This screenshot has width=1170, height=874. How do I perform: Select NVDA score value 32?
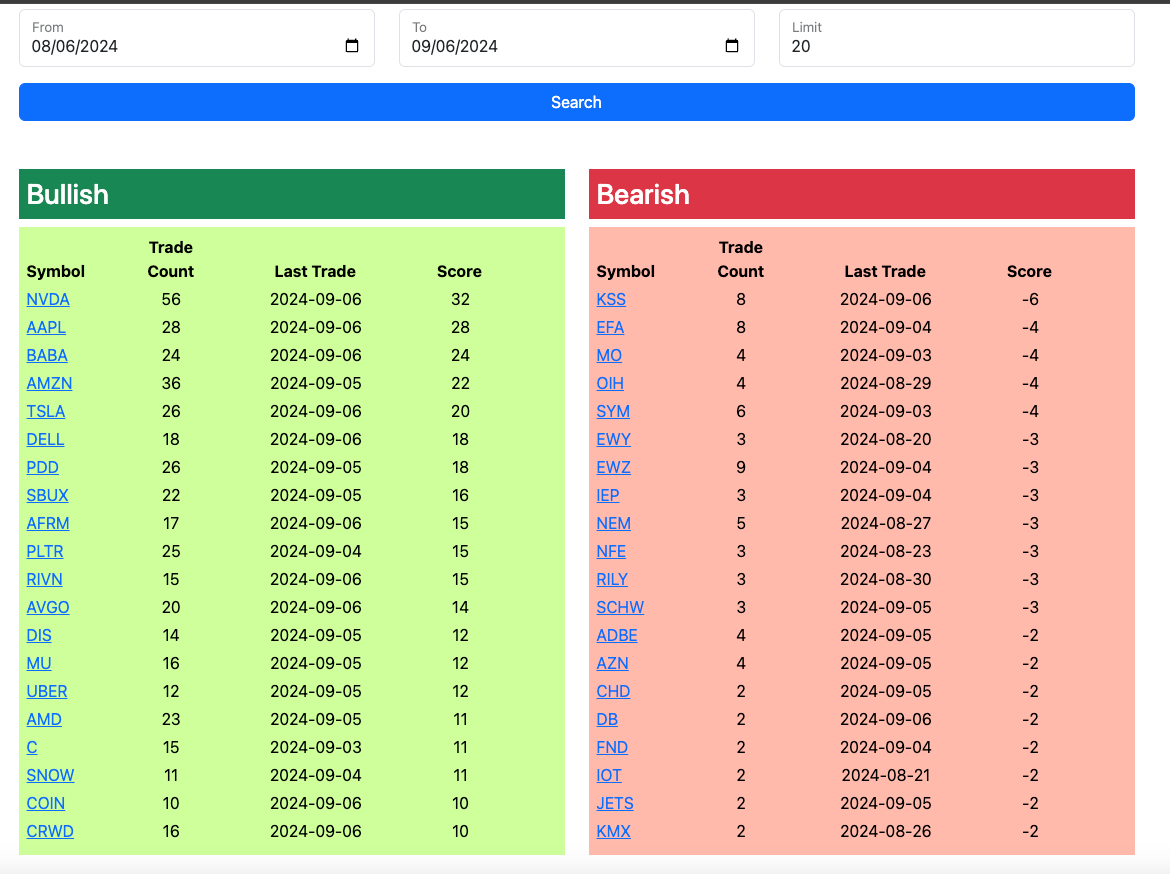point(460,299)
